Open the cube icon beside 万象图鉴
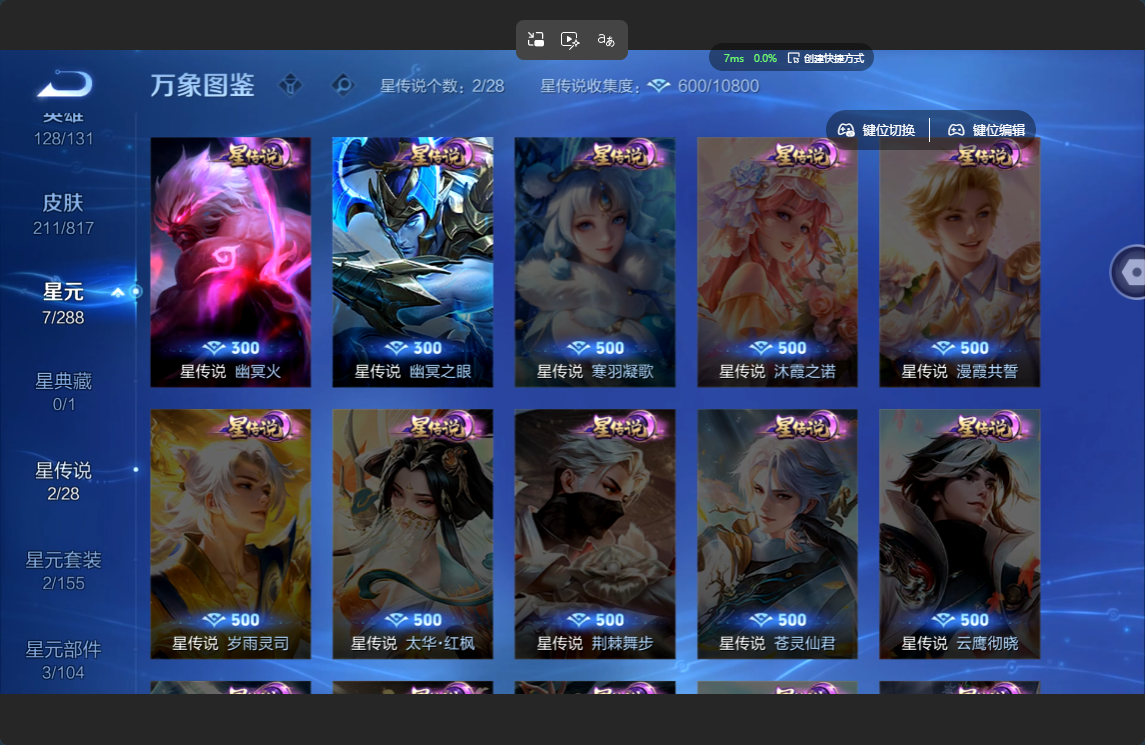The image size is (1145, 745). [291, 85]
